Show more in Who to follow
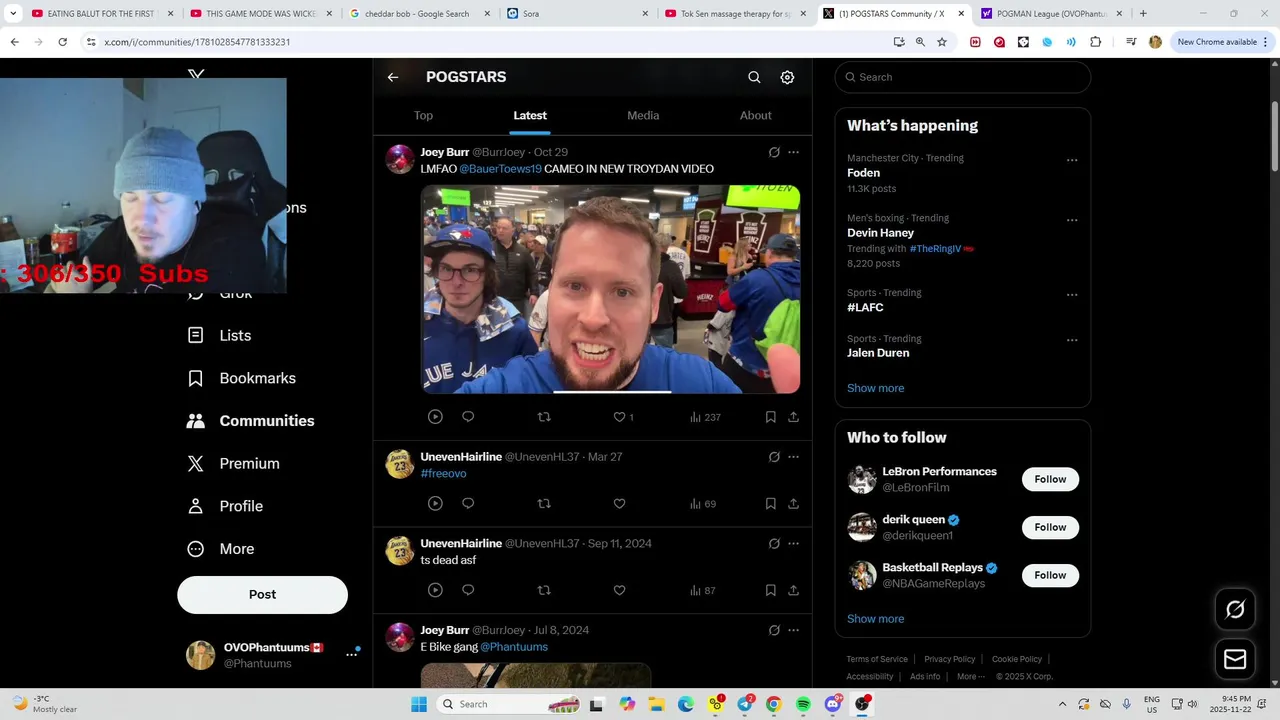 [x=875, y=619]
